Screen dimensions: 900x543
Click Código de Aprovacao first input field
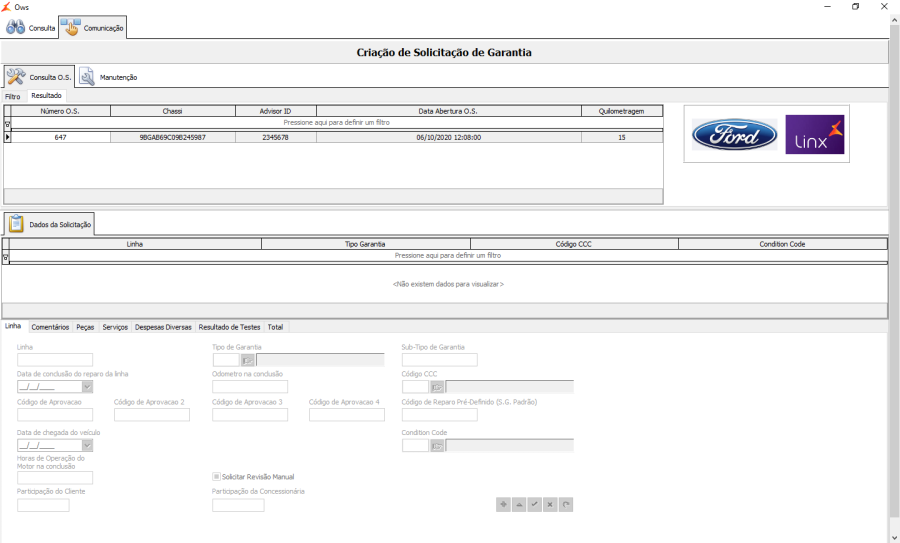[x=55, y=415]
